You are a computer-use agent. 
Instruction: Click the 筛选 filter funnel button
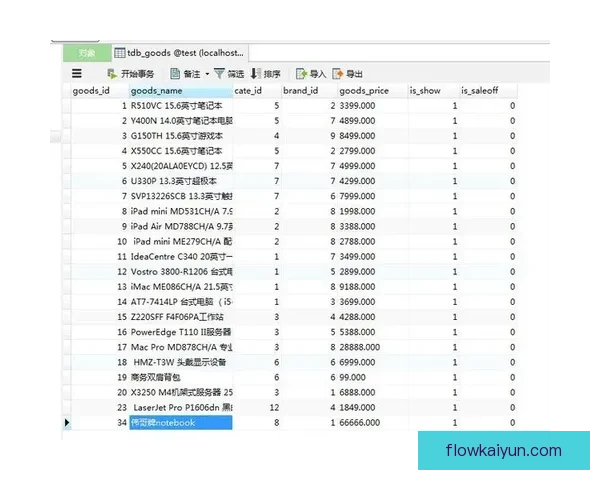(229, 74)
